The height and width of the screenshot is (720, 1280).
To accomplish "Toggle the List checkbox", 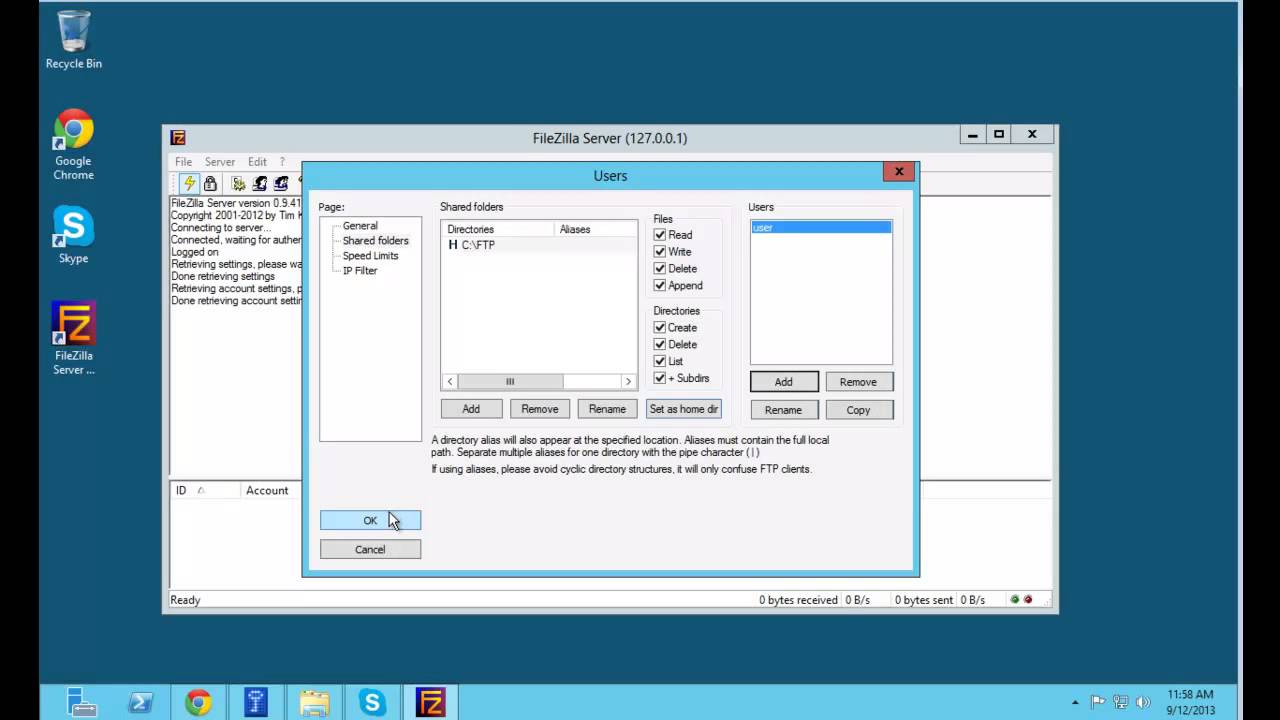I will pyautogui.click(x=660, y=362).
